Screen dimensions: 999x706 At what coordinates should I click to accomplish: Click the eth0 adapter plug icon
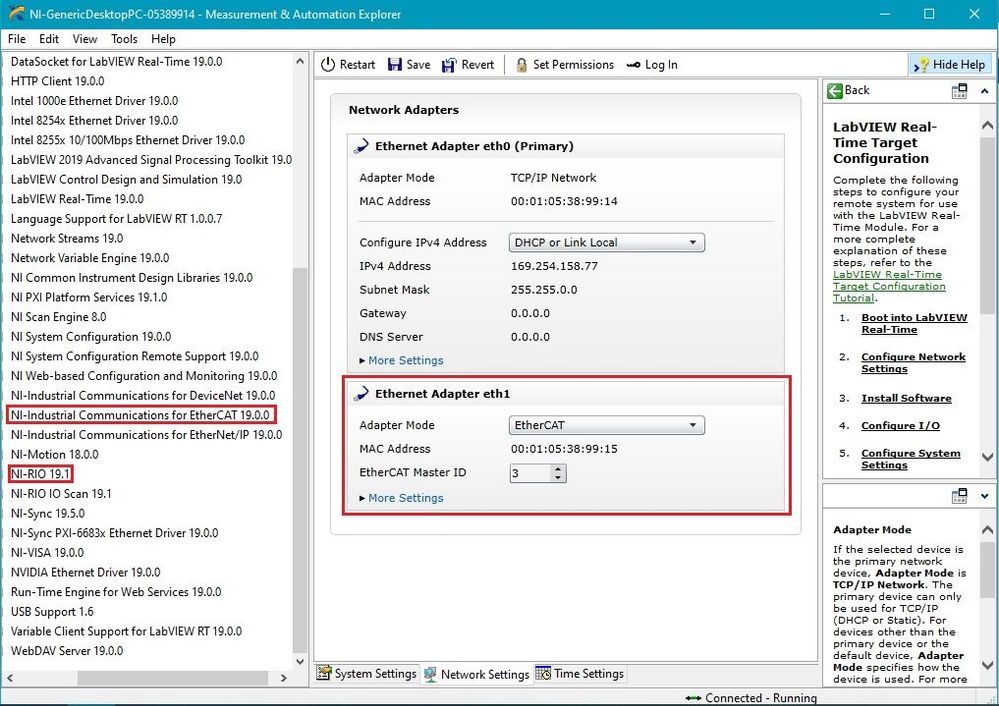point(361,146)
